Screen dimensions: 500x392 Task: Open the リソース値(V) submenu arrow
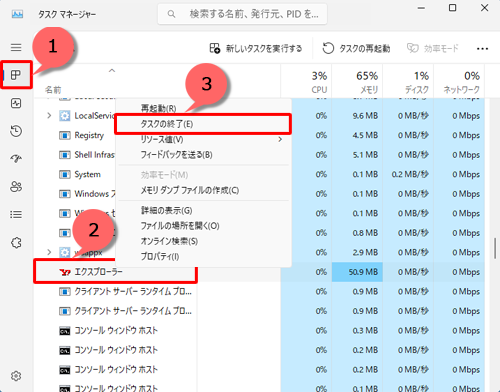(x=280, y=139)
